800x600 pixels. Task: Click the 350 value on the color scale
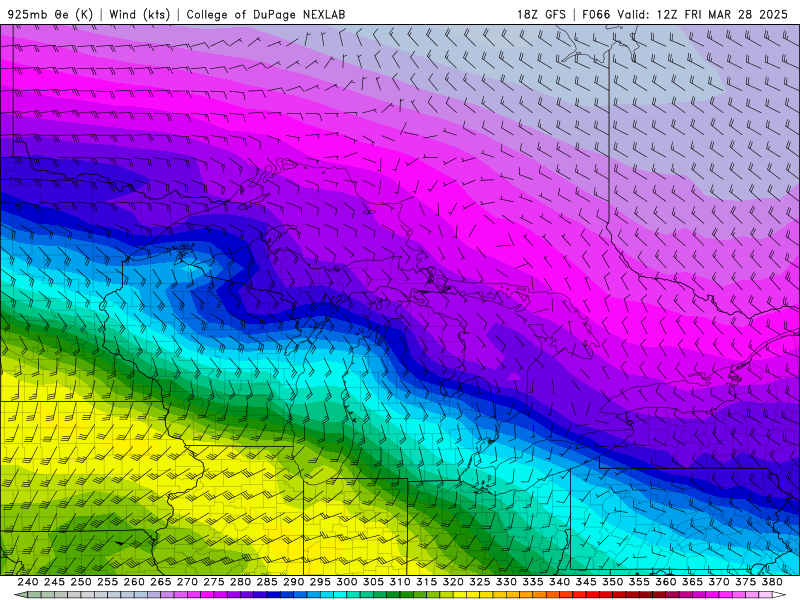612,582
